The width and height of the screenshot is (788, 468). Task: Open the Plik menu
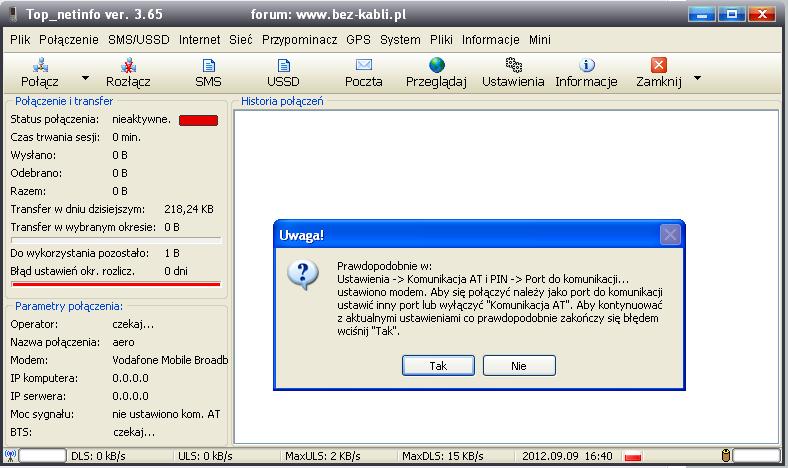click(x=20, y=40)
